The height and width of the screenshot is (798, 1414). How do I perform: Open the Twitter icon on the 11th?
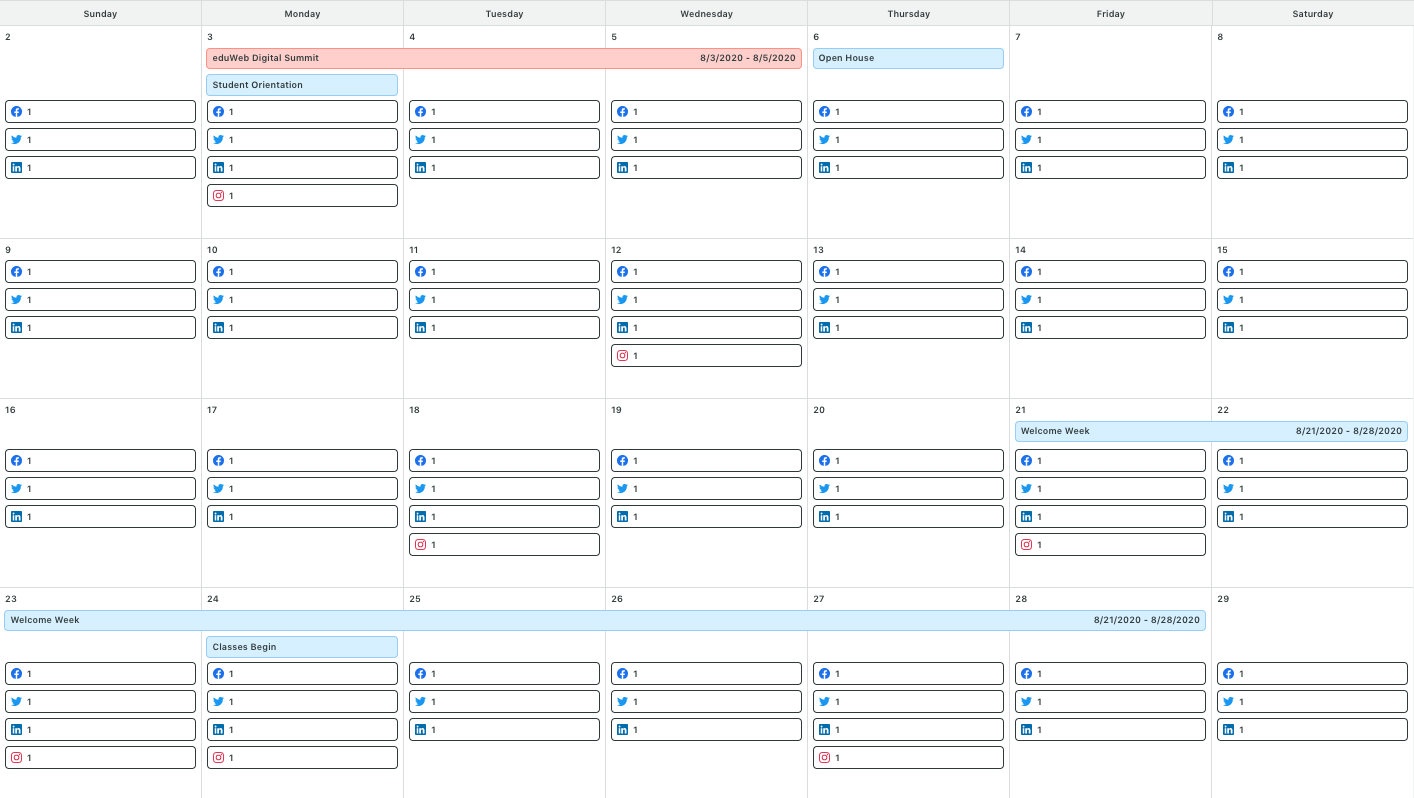420,300
